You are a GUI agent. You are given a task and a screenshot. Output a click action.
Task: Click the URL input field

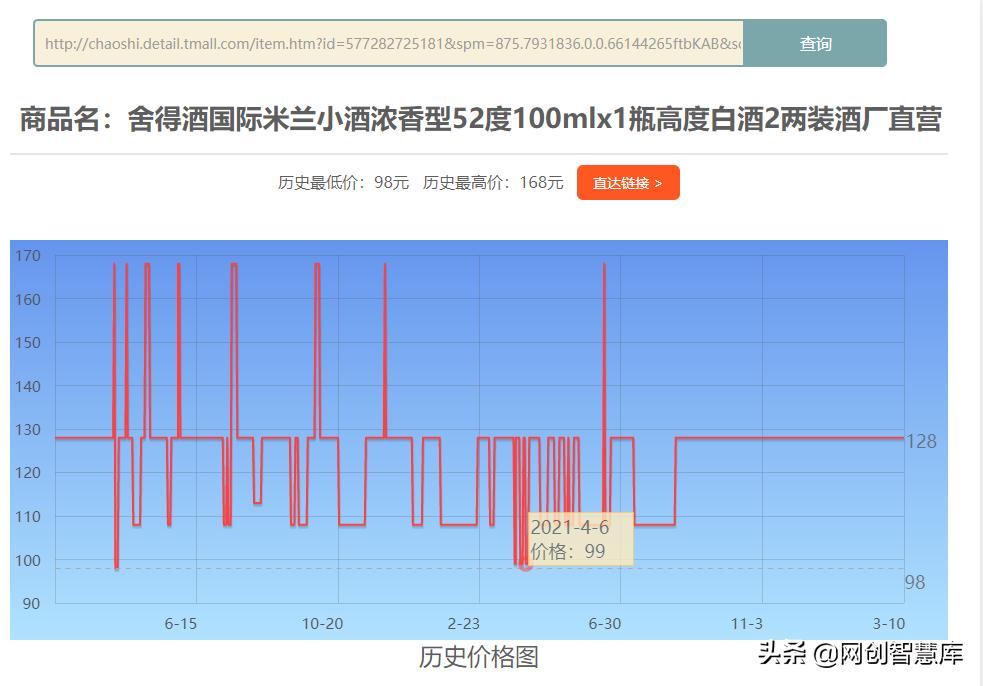(390, 43)
